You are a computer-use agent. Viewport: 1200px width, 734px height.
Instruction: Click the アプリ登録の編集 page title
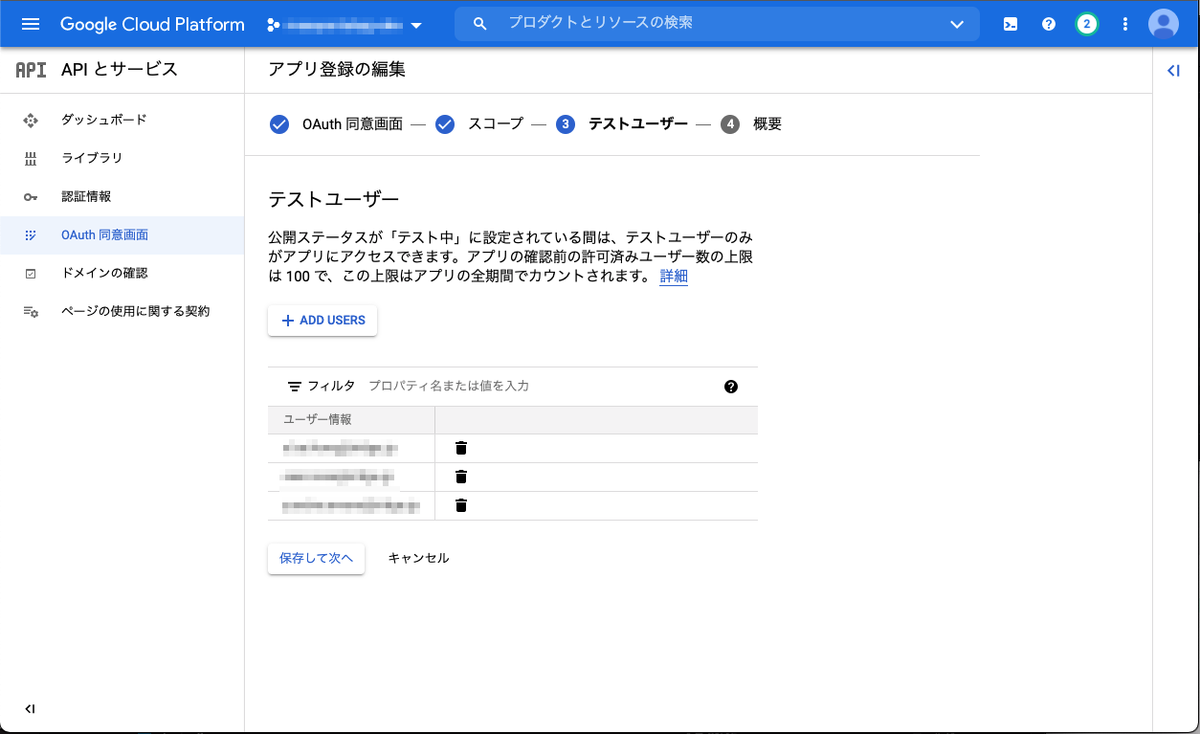[x=337, y=69]
